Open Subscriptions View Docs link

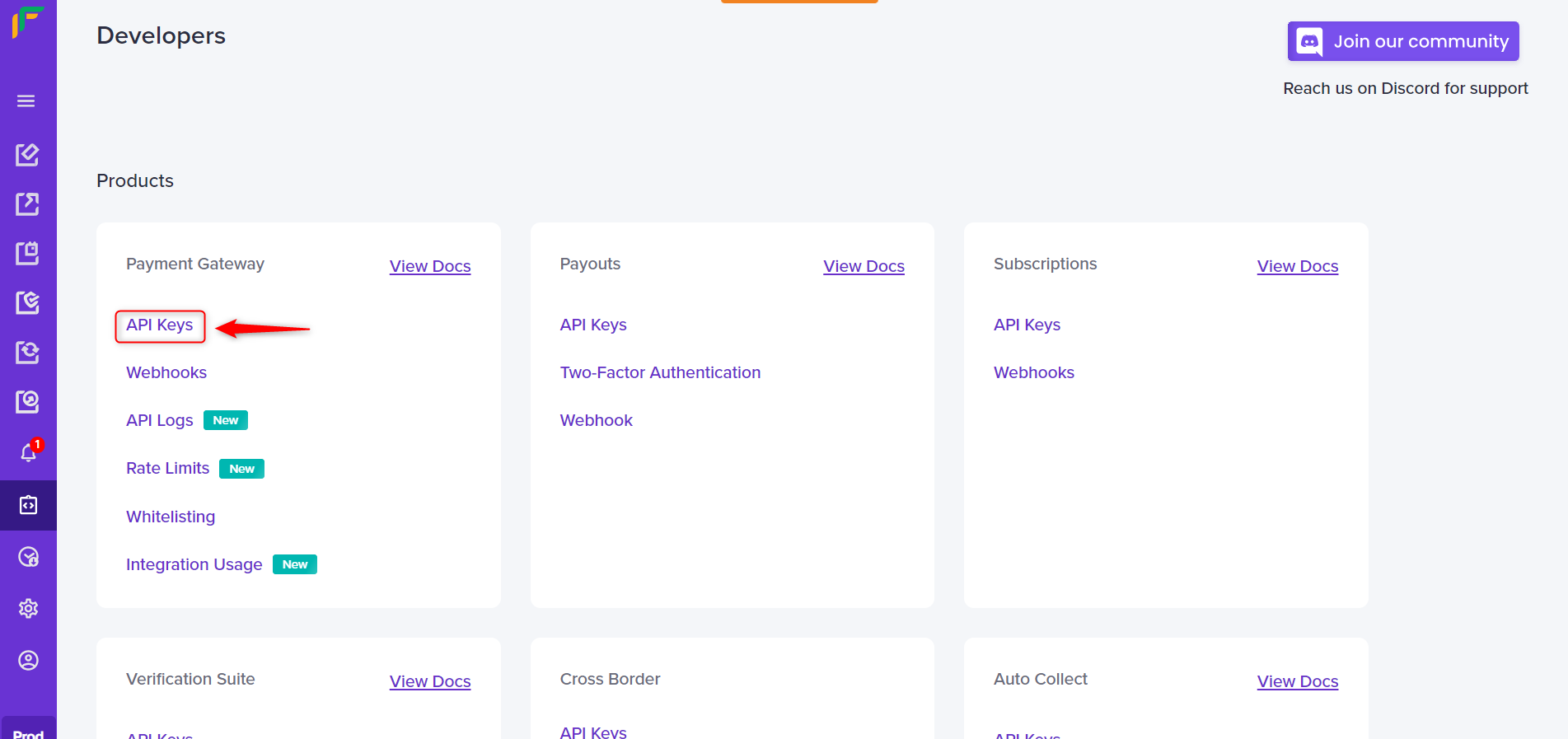[1298, 266]
